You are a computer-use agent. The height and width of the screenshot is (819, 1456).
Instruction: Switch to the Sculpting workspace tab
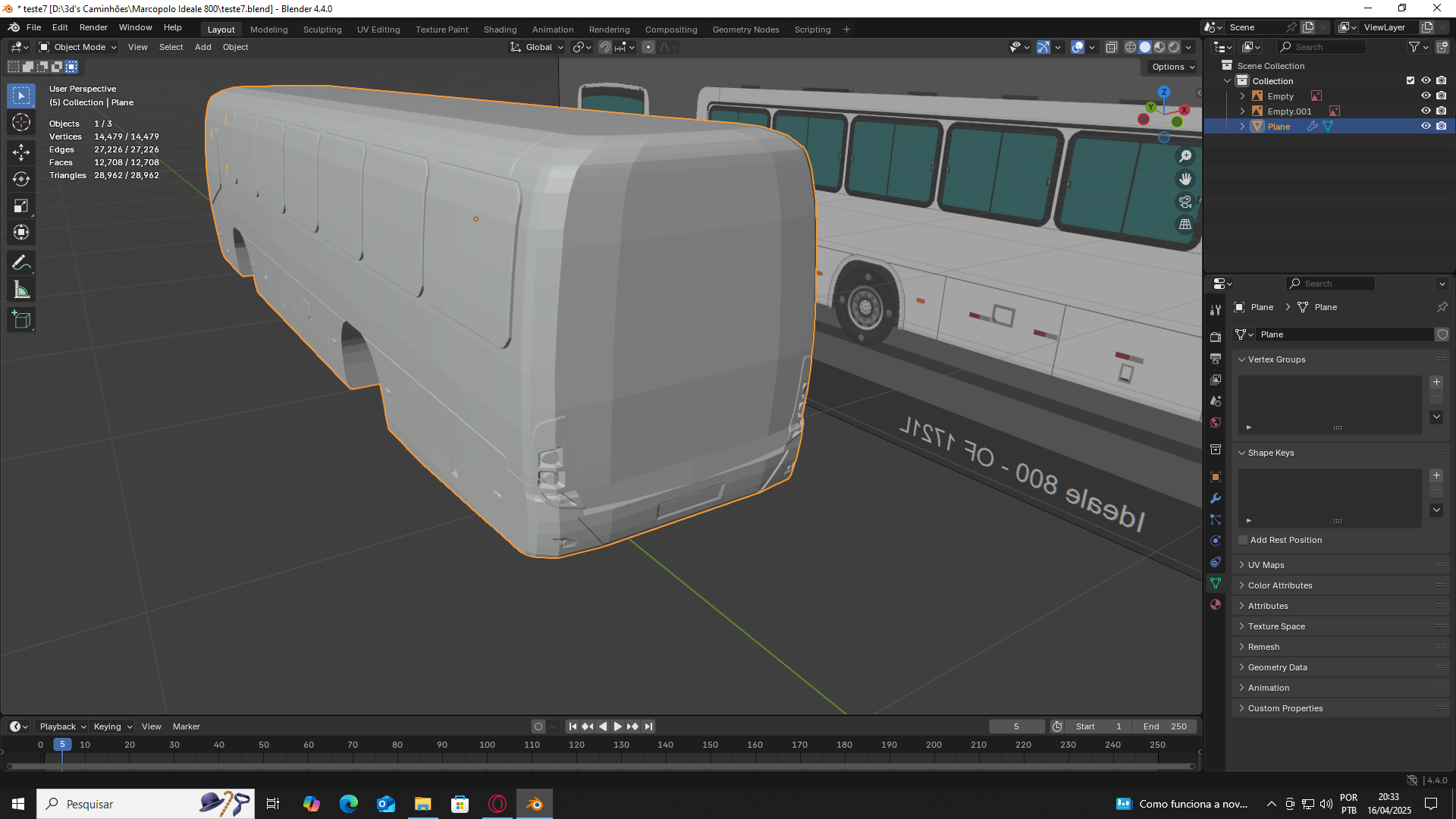pyautogui.click(x=322, y=30)
